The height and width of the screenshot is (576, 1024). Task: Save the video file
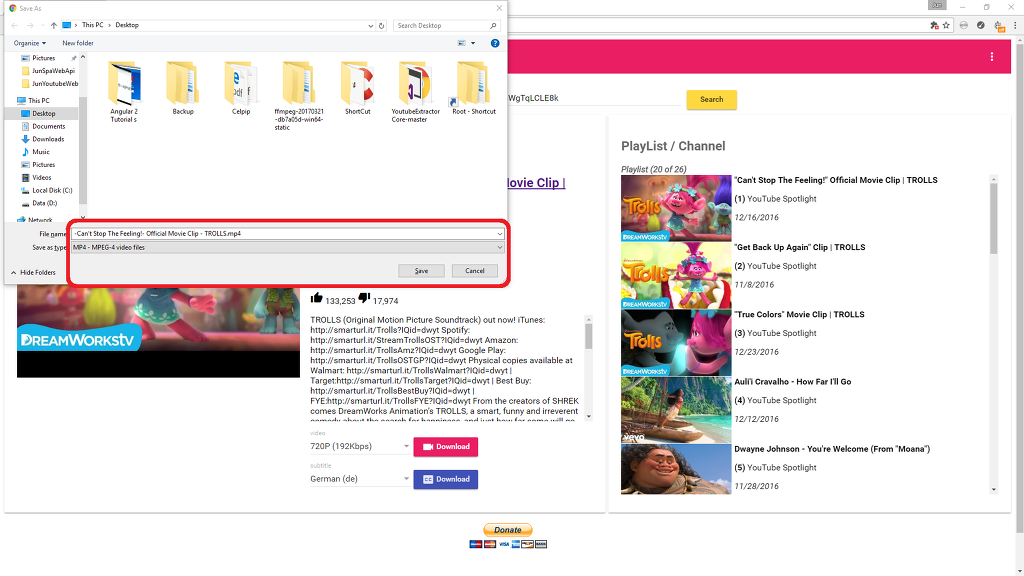point(421,271)
